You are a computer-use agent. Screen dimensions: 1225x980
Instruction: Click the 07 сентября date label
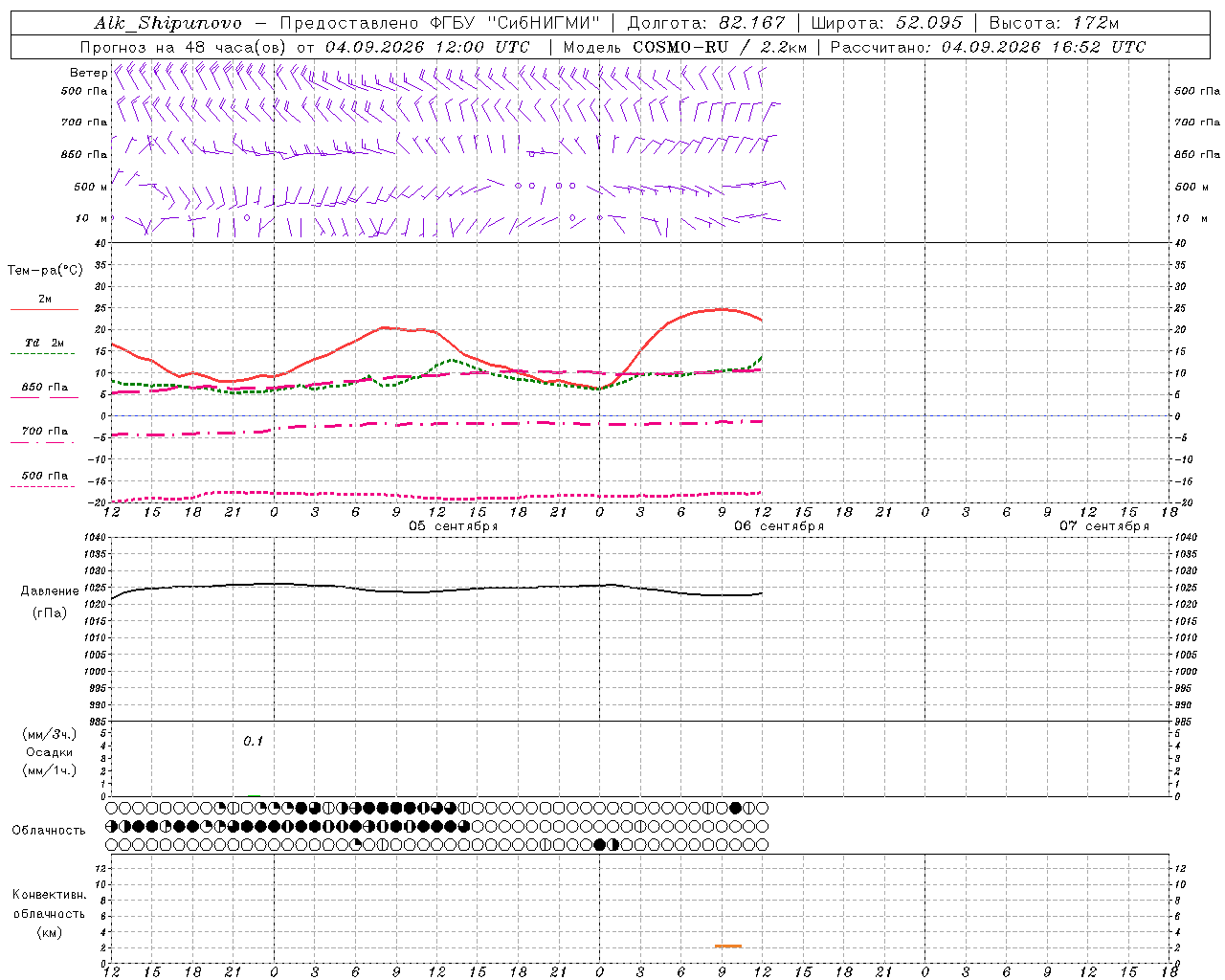(1104, 525)
